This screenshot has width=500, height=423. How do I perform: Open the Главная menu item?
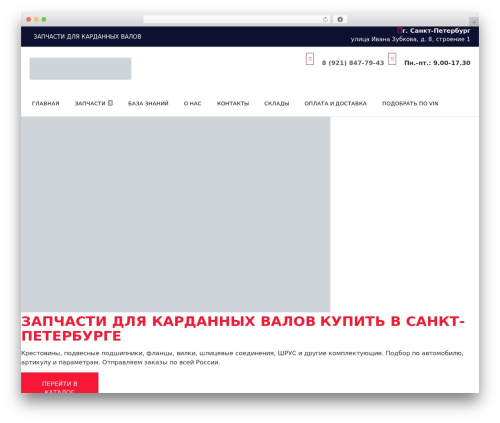pyautogui.click(x=45, y=103)
